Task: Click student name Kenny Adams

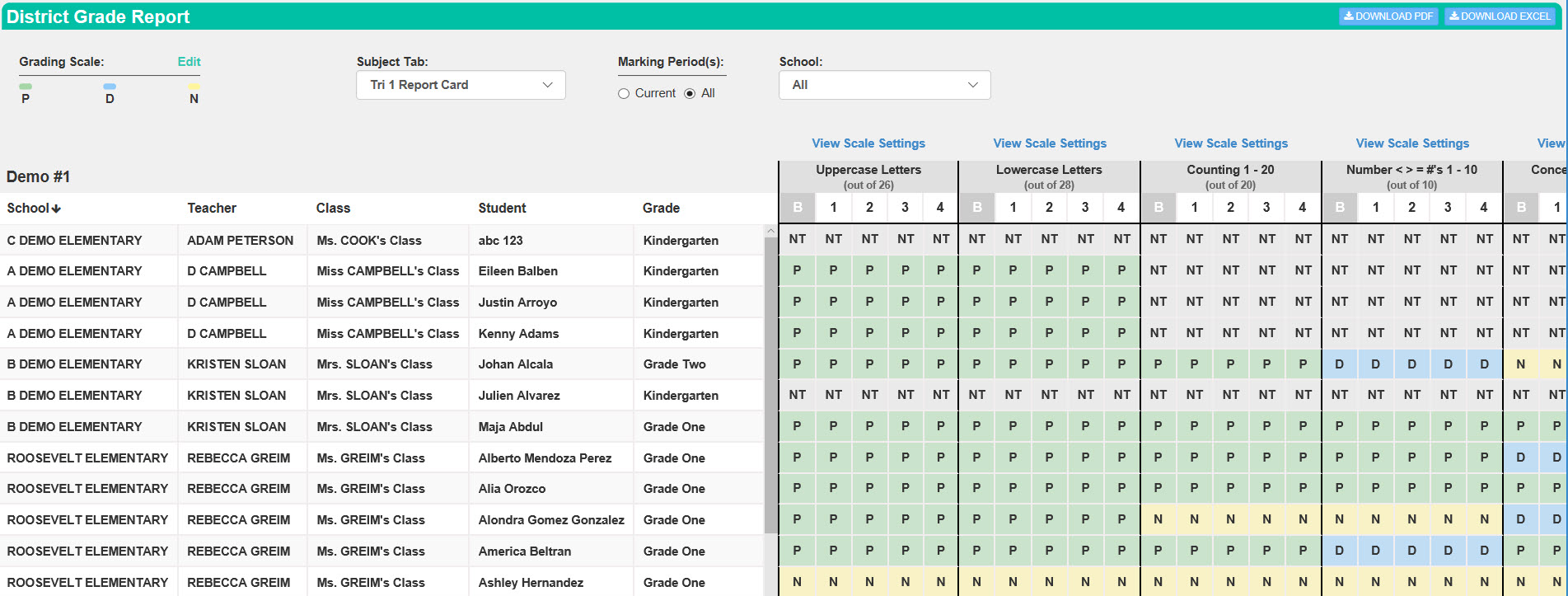Action: coord(518,334)
